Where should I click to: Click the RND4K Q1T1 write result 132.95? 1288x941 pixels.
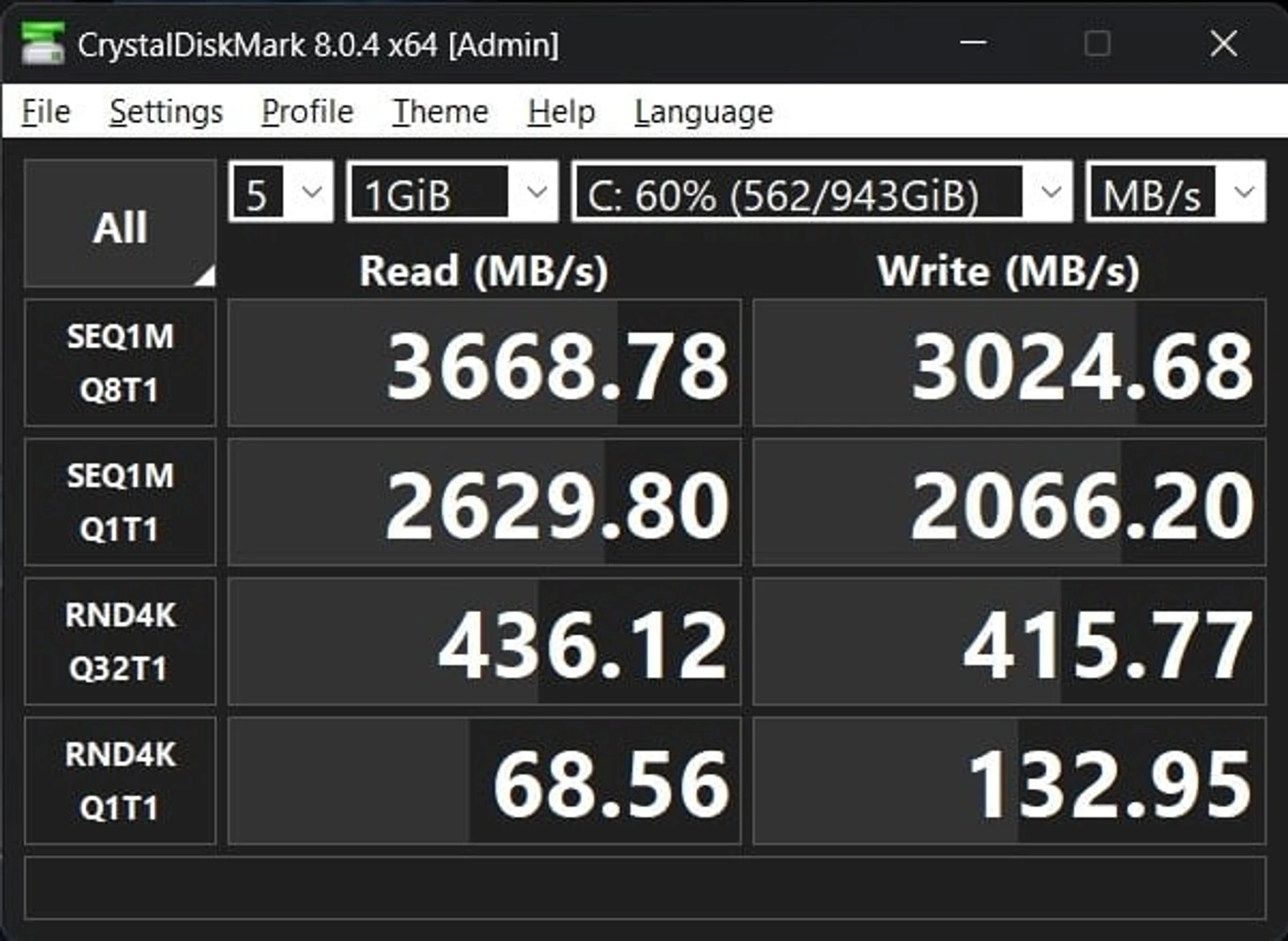point(1010,781)
